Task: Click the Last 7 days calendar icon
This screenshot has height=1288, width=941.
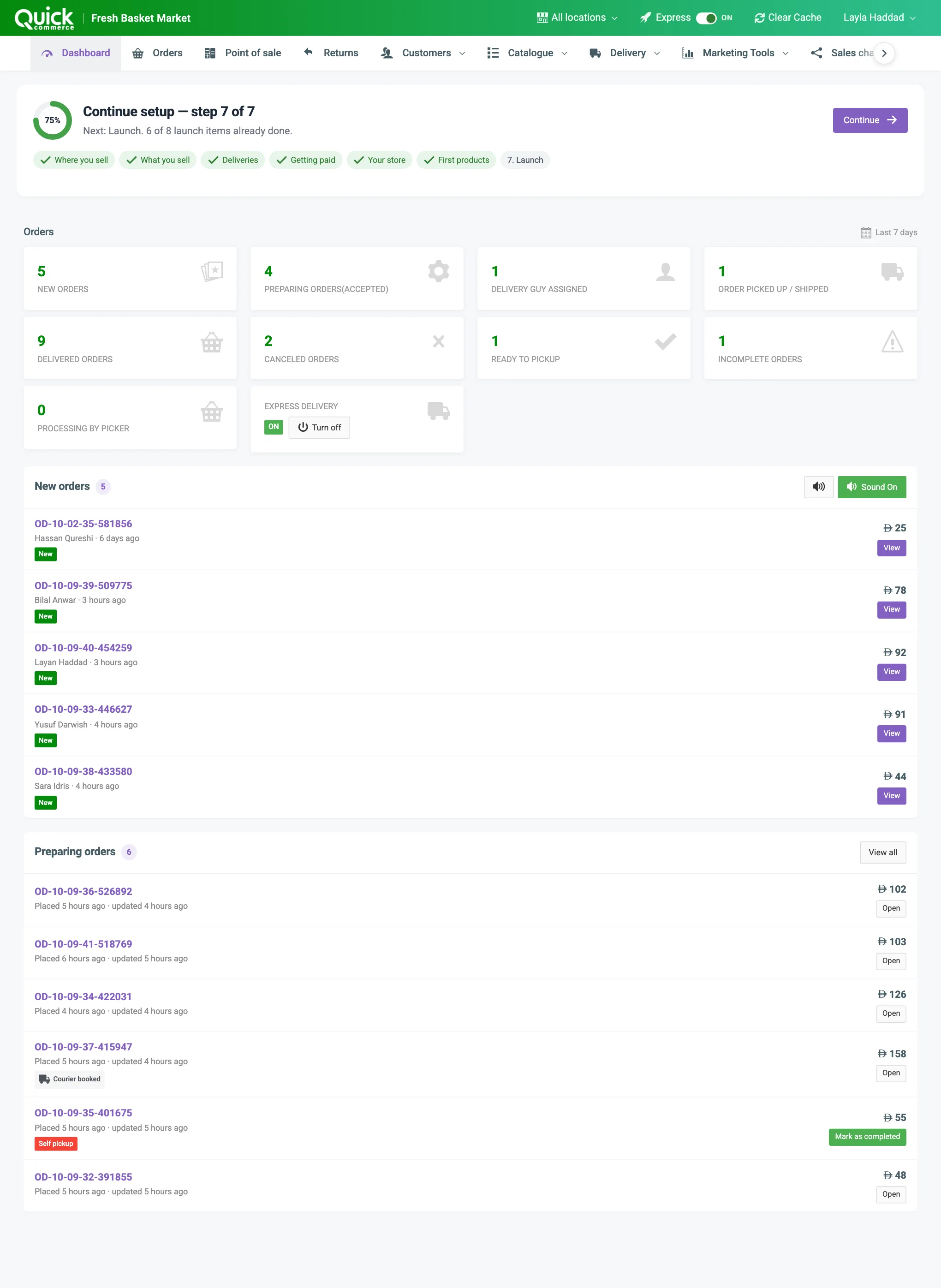Action: click(x=865, y=233)
